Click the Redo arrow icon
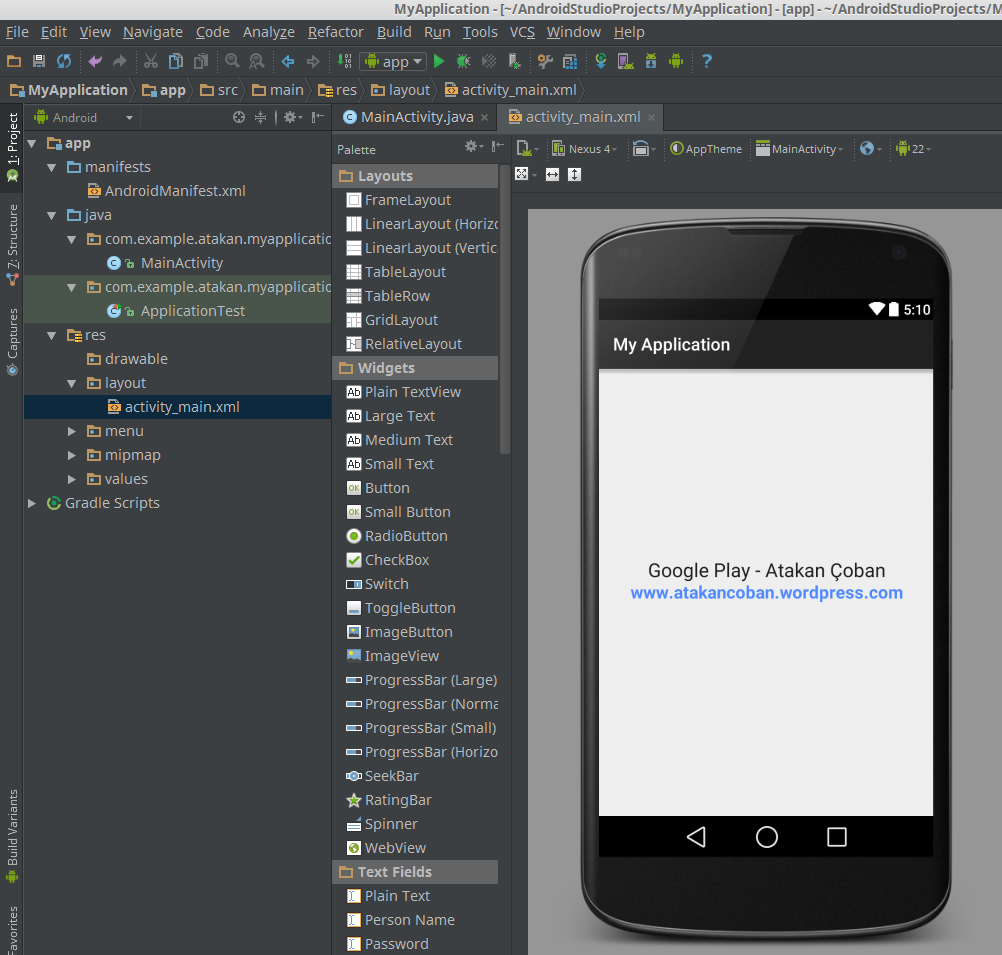1002x955 pixels. coord(119,61)
